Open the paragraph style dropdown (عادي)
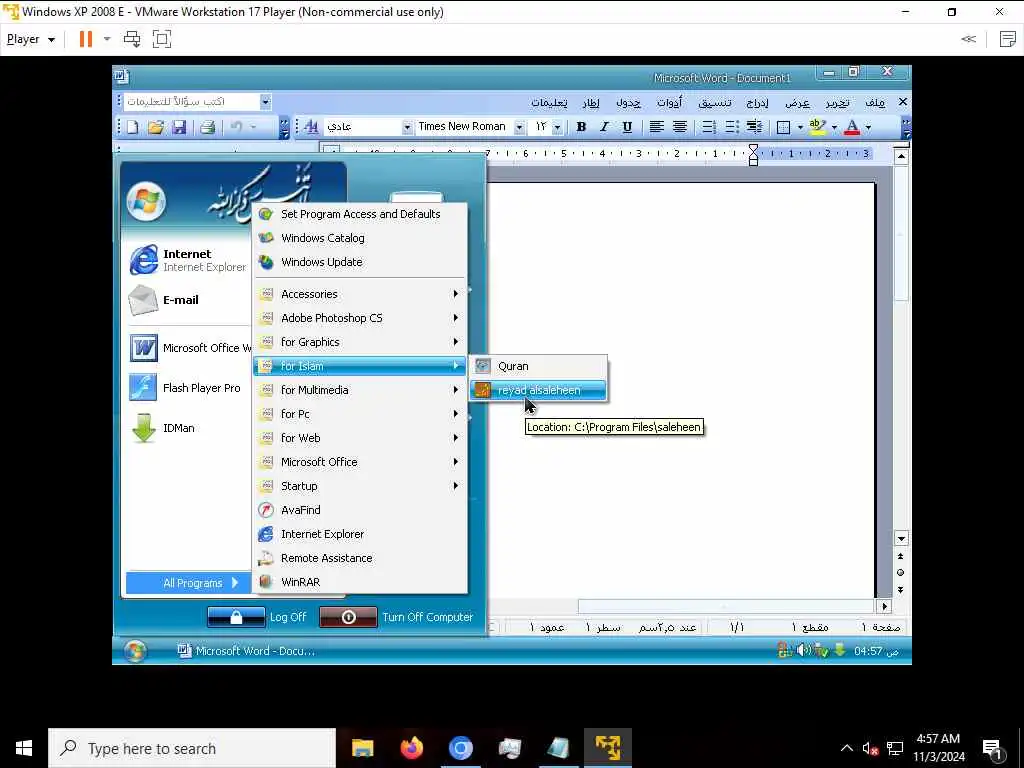The height and width of the screenshot is (768, 1024). [x=407, y=127]
